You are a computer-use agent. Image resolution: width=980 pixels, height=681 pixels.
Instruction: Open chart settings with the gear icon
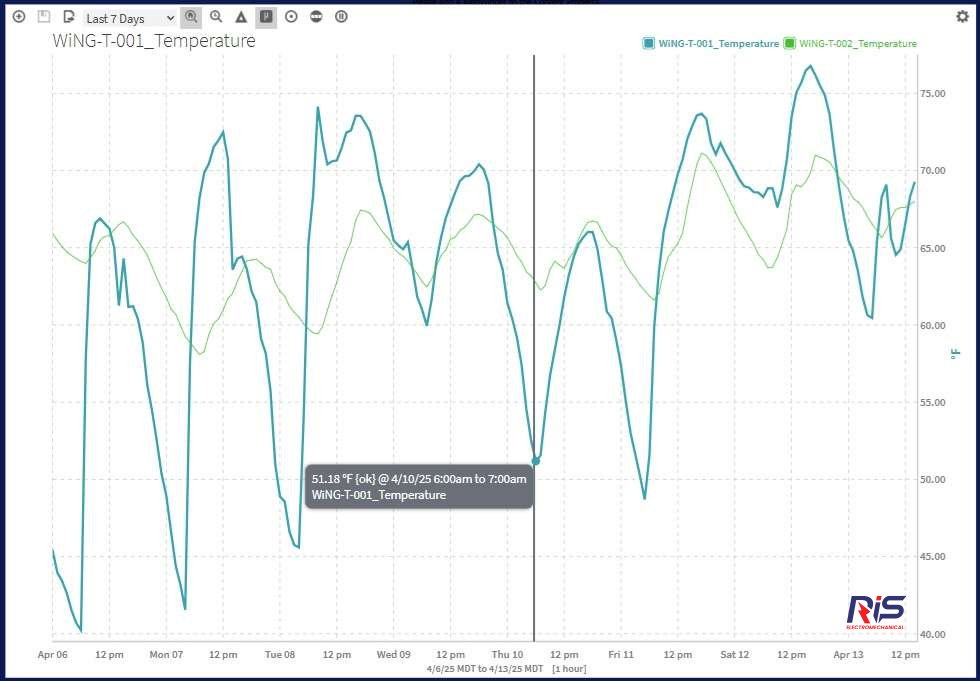click(x=962, y=17)
